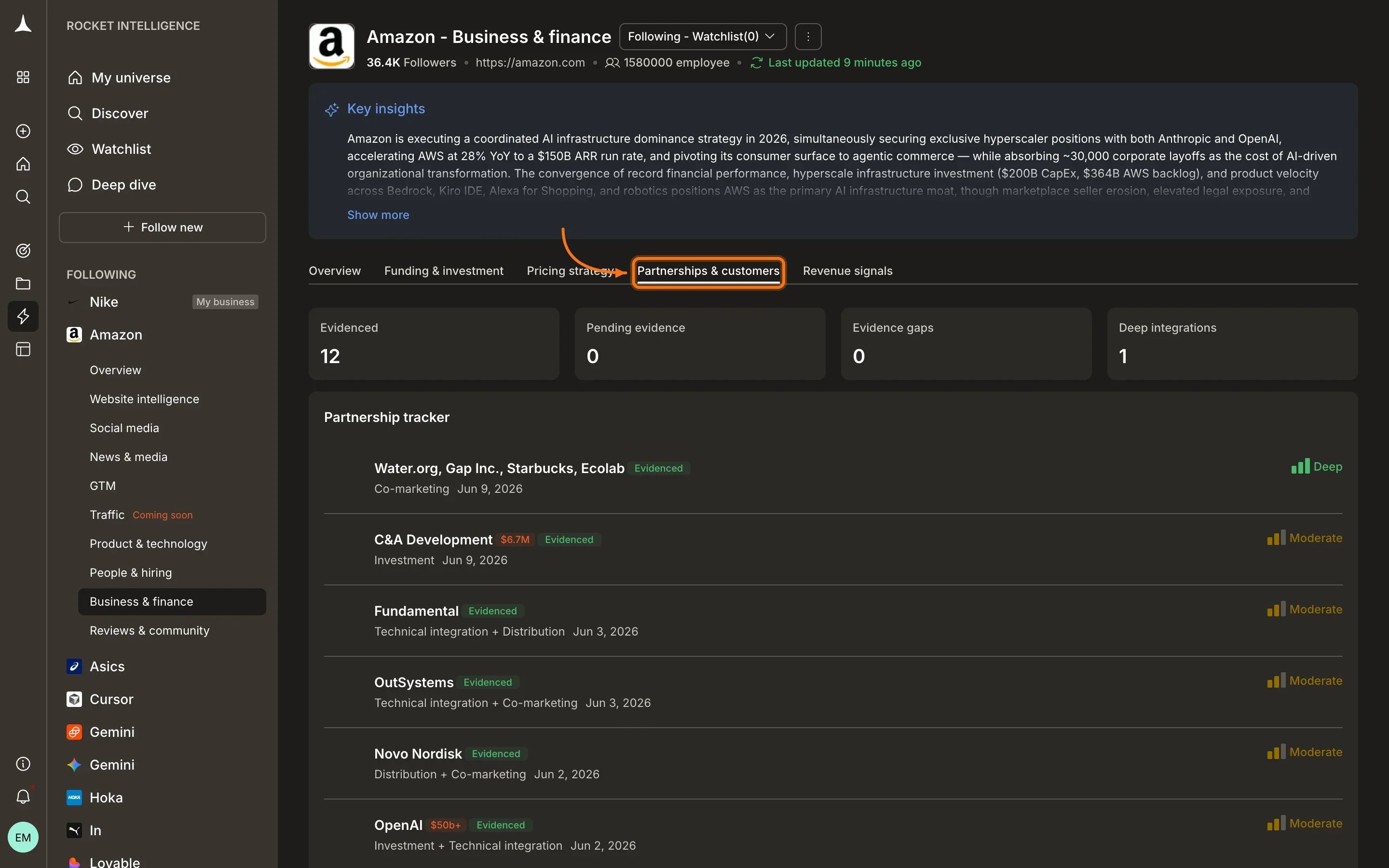Open the three-dot more options menu
This screenshot has height=868, width=1389.
coord(808,37)
